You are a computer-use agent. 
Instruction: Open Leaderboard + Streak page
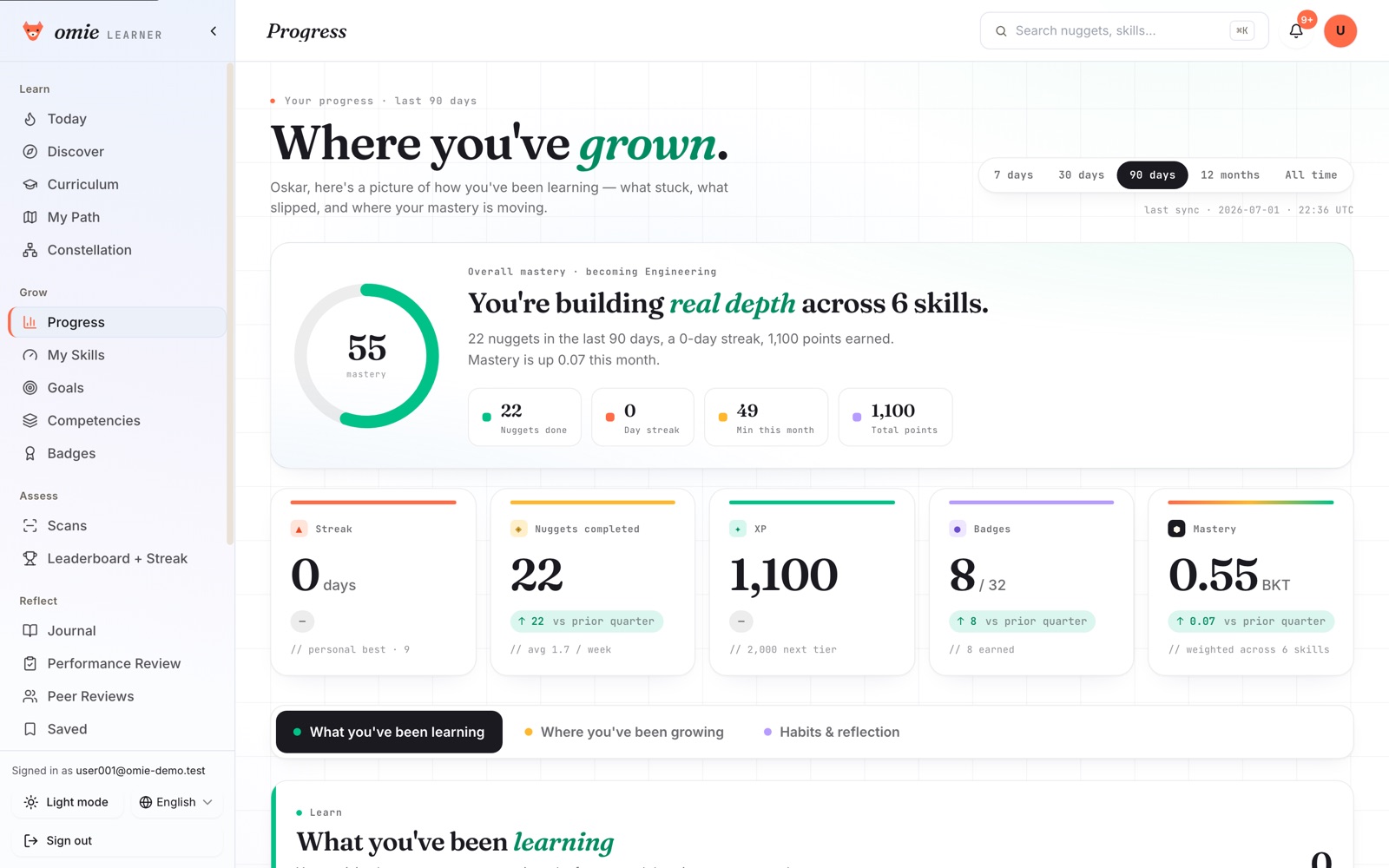click(x=117, y=558)
